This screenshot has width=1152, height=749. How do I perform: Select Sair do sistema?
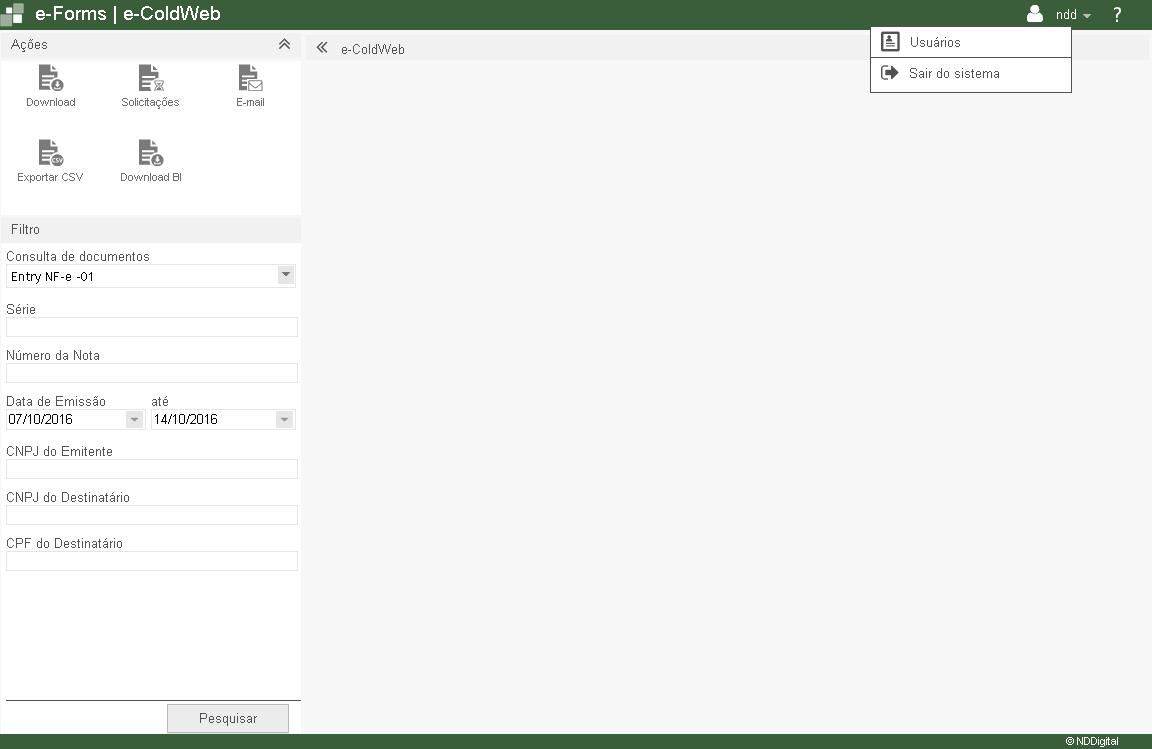pyautogui.click(x=971, y=74)
